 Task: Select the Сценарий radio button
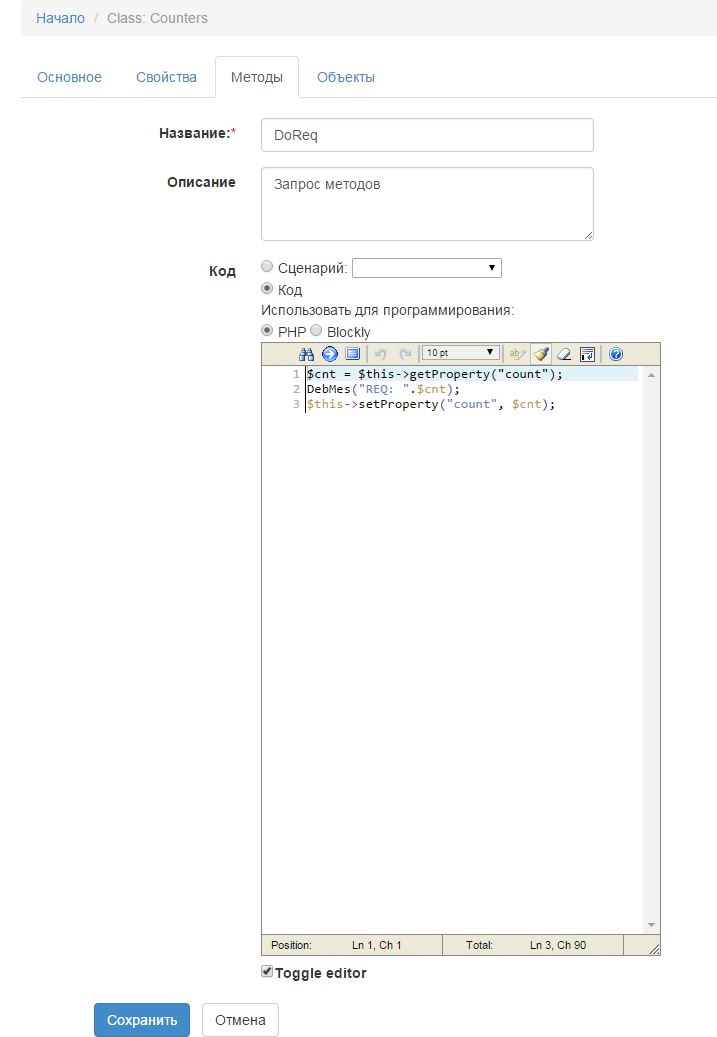[267, 267]
